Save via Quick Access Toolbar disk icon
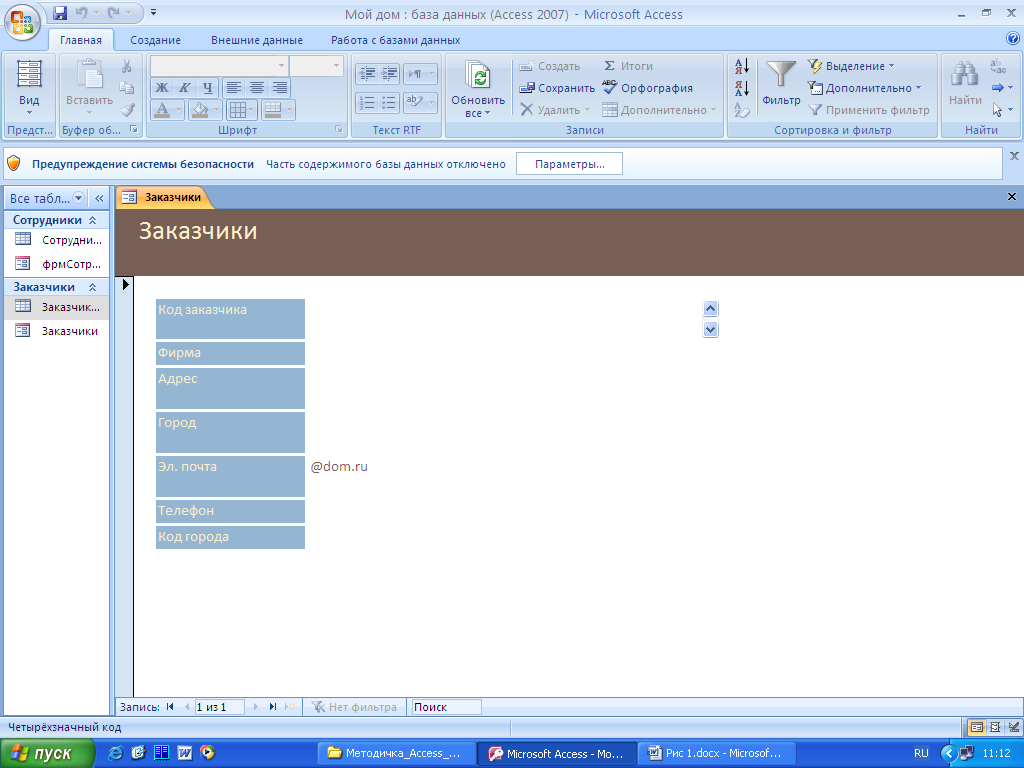The height and width of the screenshot is (768, 1024). (60, 12)
